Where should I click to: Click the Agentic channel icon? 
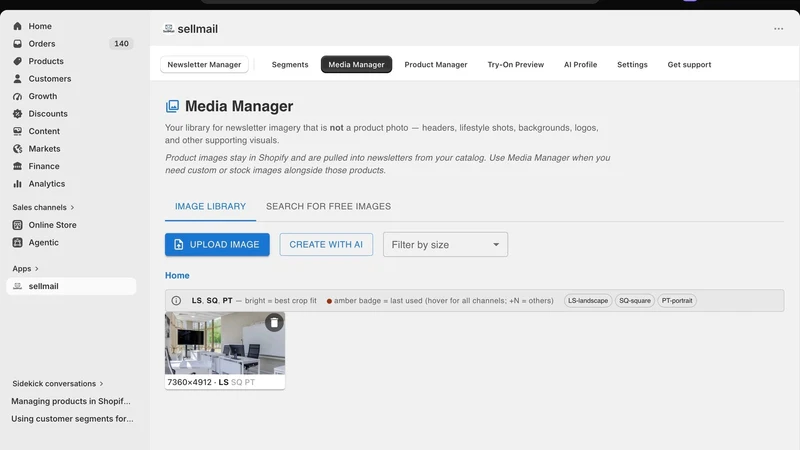point(17,242)
